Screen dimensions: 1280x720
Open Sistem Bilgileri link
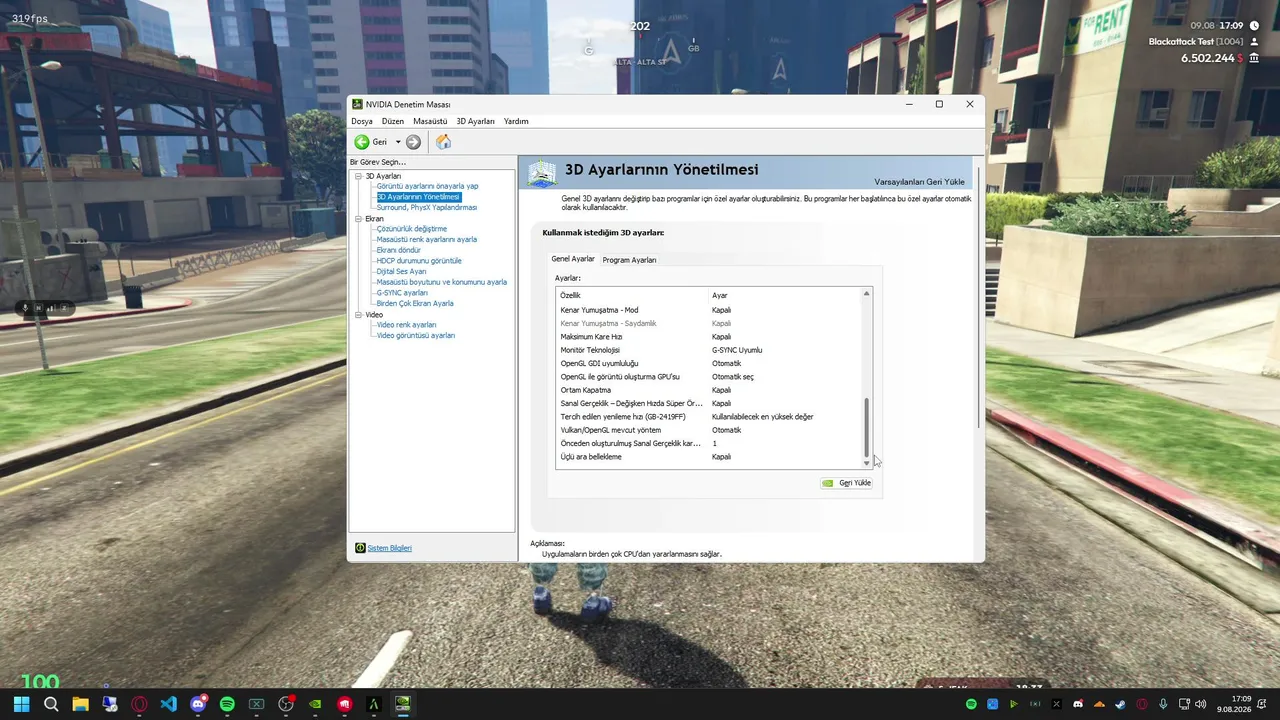tap(389, 548)
